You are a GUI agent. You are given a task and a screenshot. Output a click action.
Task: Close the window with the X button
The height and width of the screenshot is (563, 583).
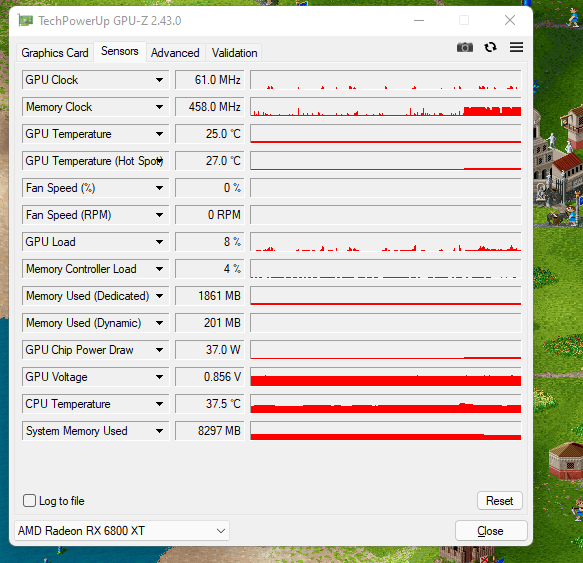click(510, 20)
